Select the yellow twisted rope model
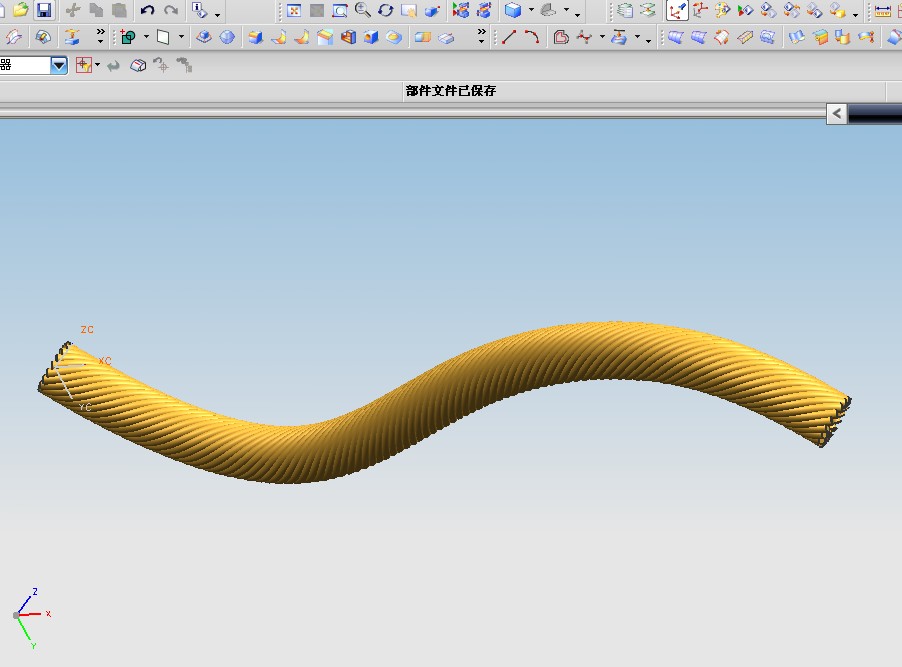Viewport: 902px width, 667px height. 443,403
